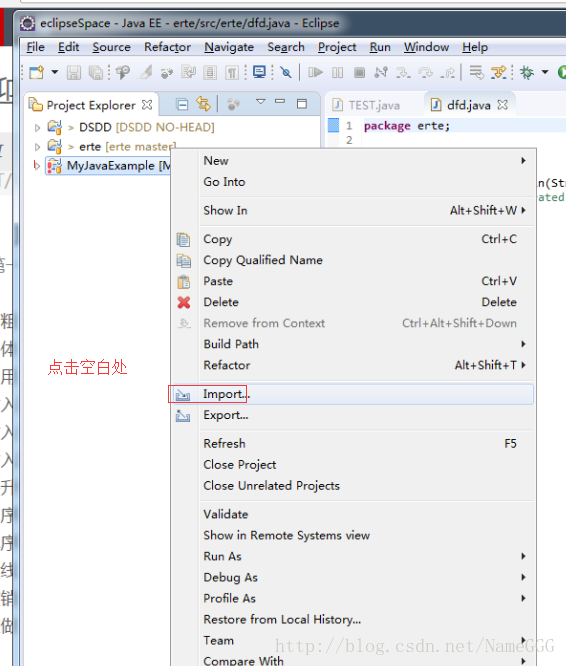Click the Open Web Browser monitor icon
The height and width of the screenshot is (666, 566).
(x=259, y=72)
